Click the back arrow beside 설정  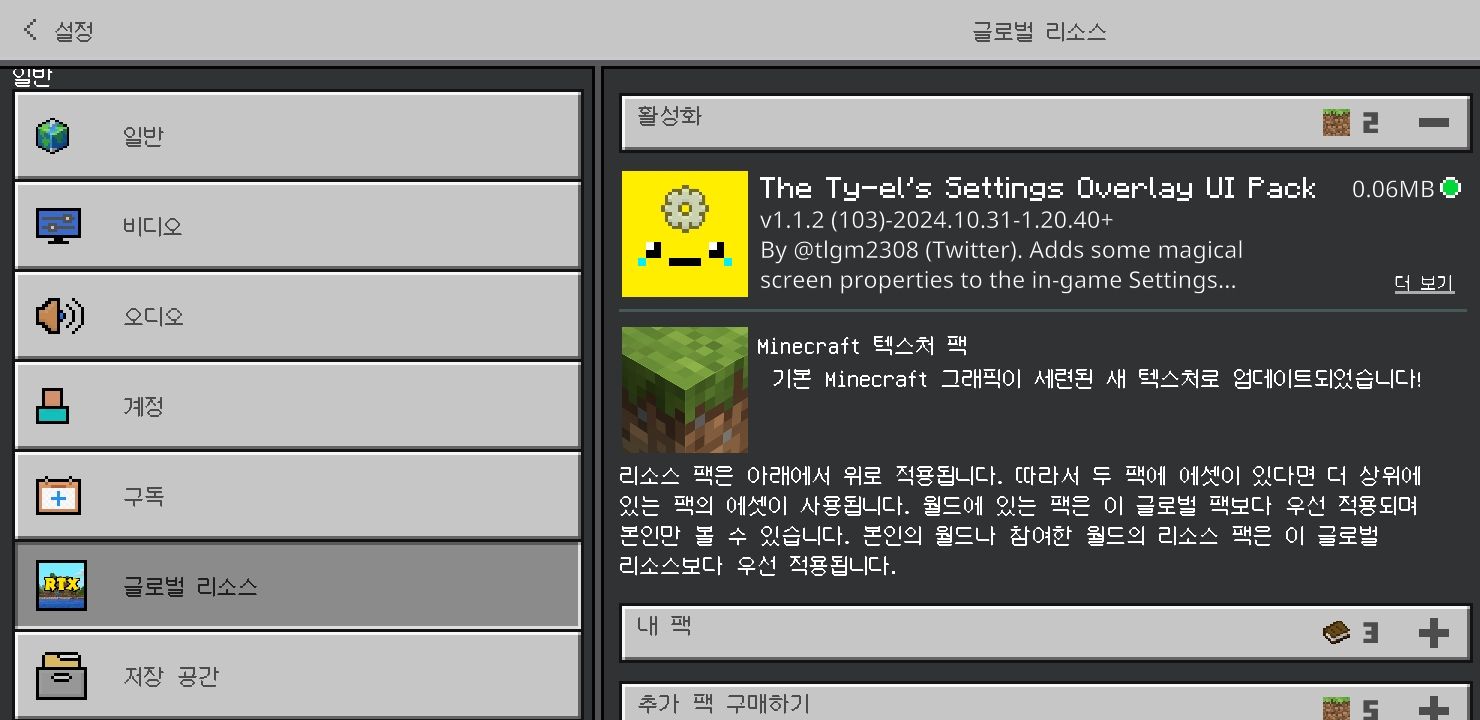[29, 30]
